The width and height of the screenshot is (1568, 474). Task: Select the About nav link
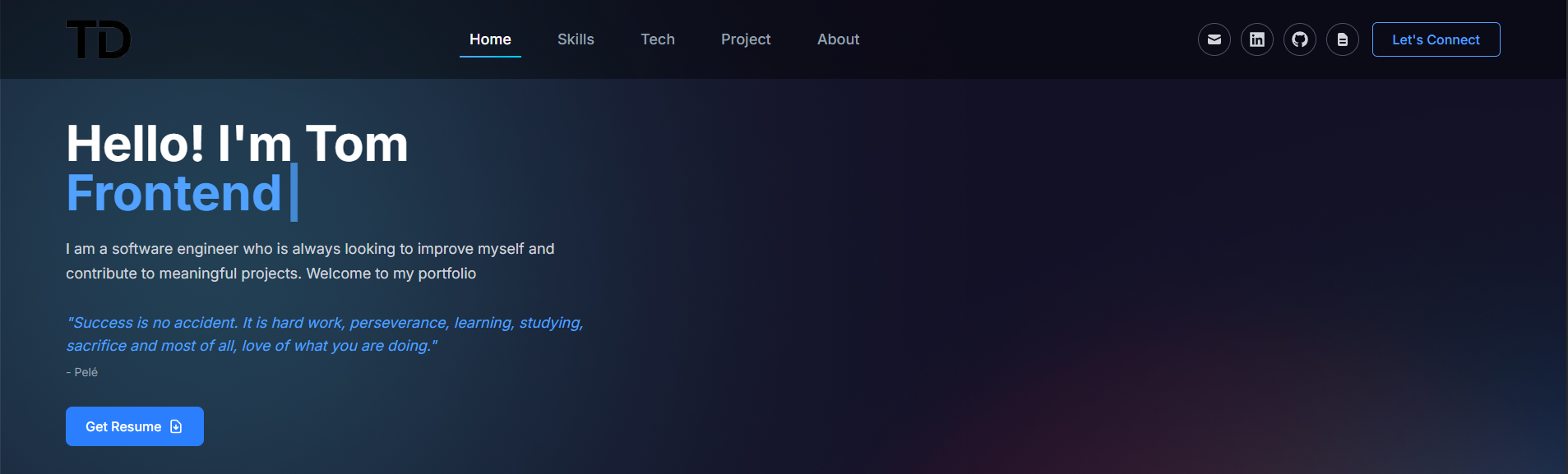point(838,39)
